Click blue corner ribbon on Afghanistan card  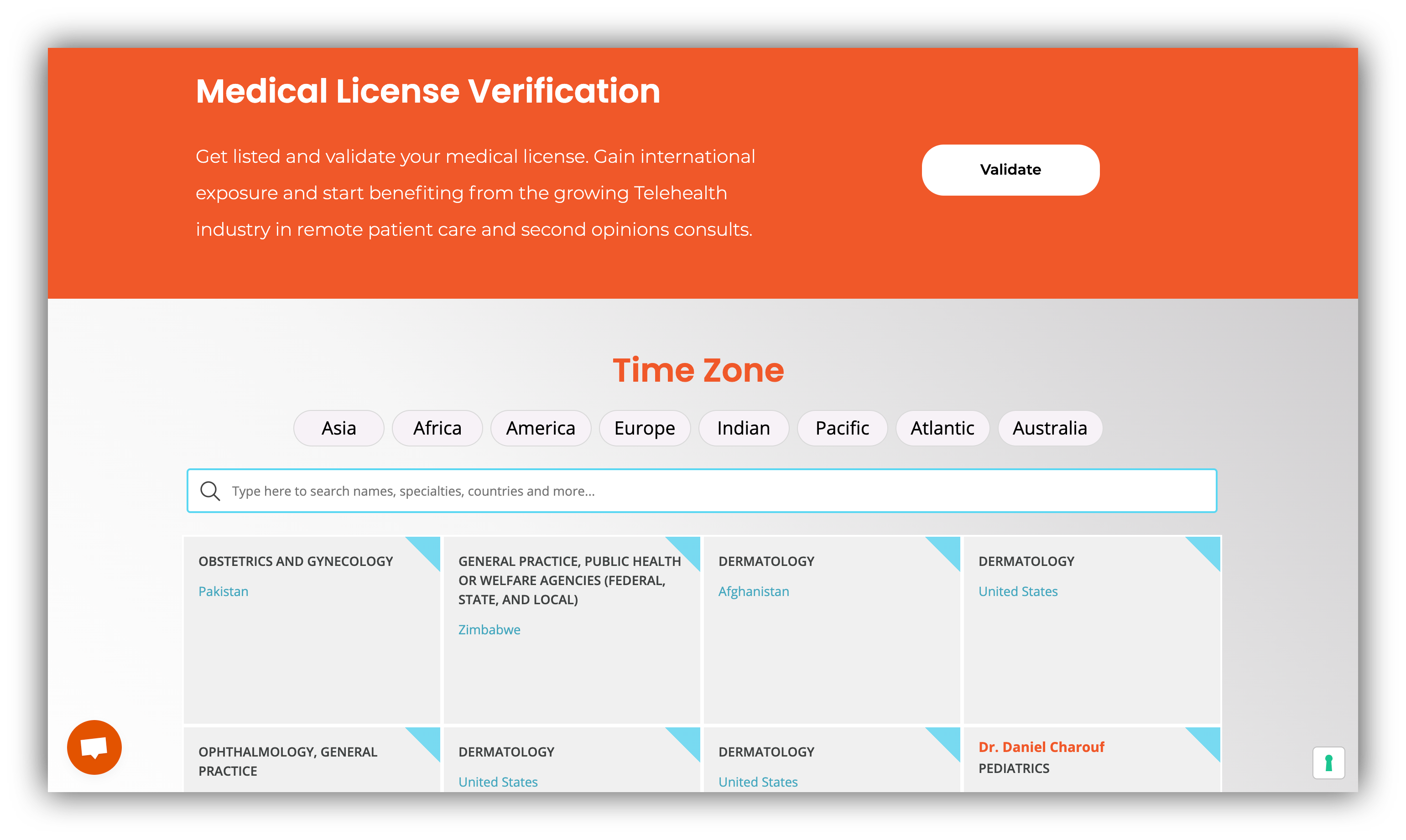click(x=948, y=549)
